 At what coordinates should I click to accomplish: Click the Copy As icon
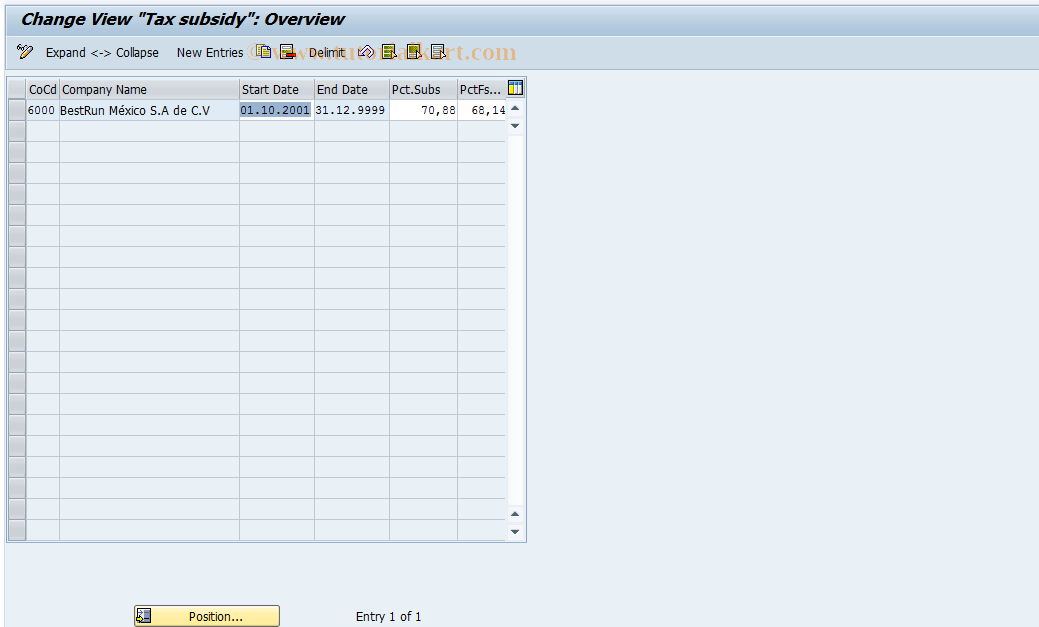click(264, 52)
